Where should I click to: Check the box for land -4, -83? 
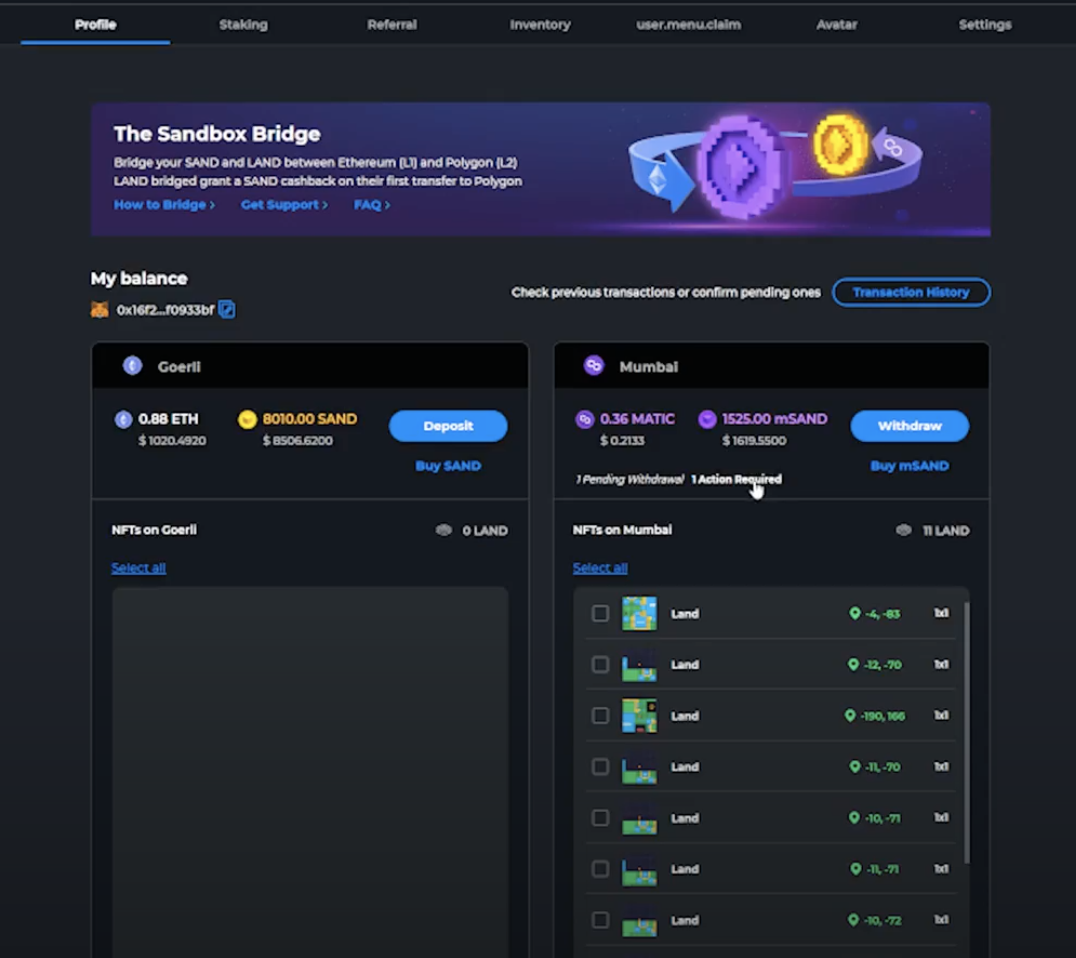(600, 614)
